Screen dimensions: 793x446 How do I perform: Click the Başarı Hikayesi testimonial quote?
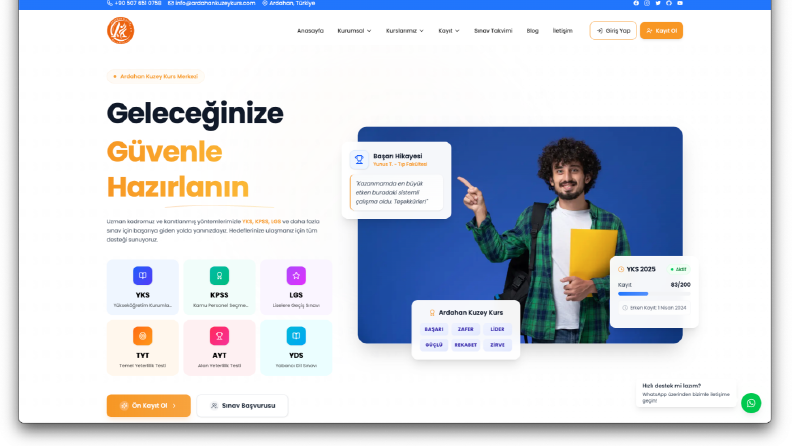point(396,193)
